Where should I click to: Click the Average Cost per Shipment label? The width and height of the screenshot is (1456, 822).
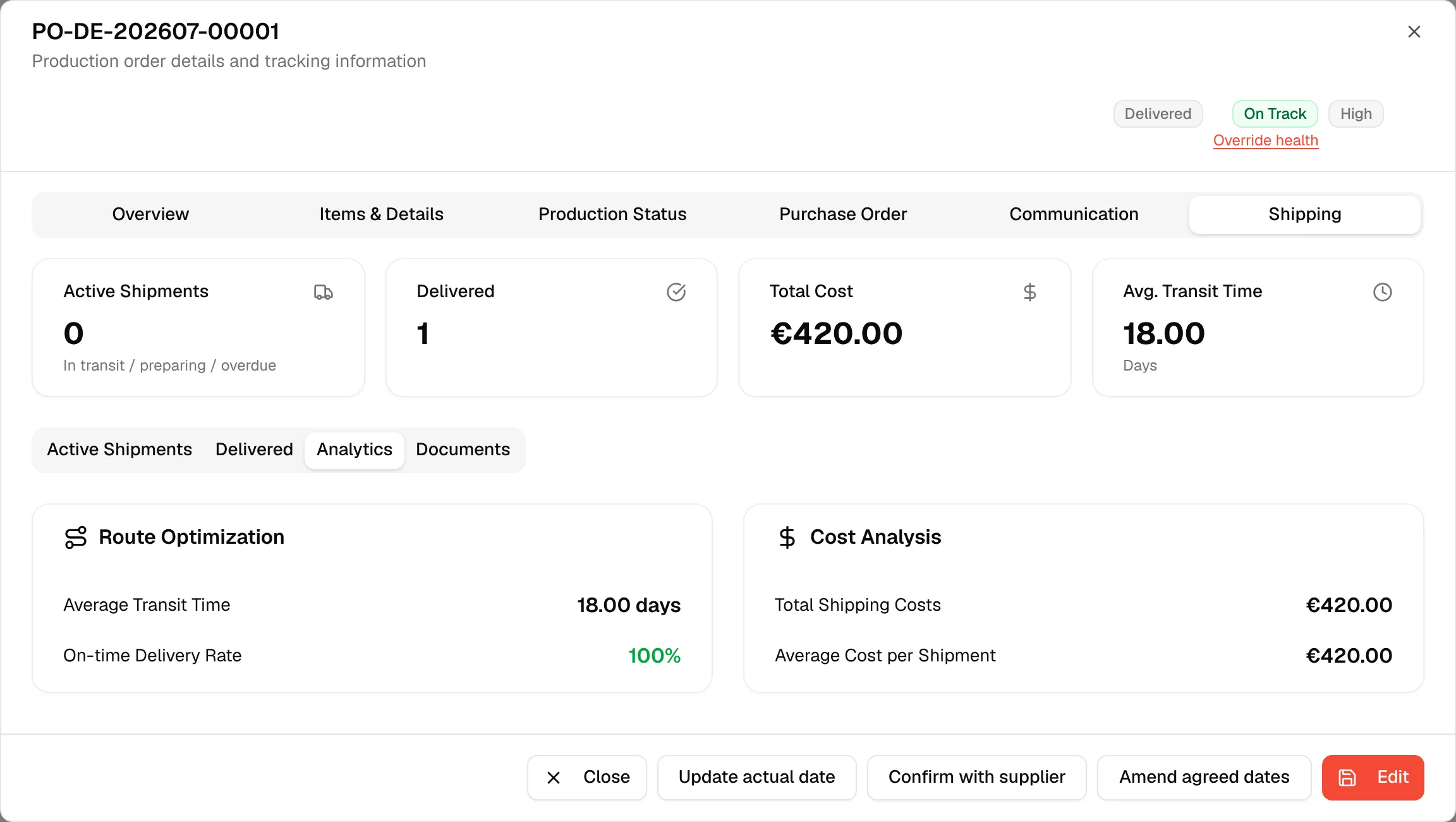point(885,656)
